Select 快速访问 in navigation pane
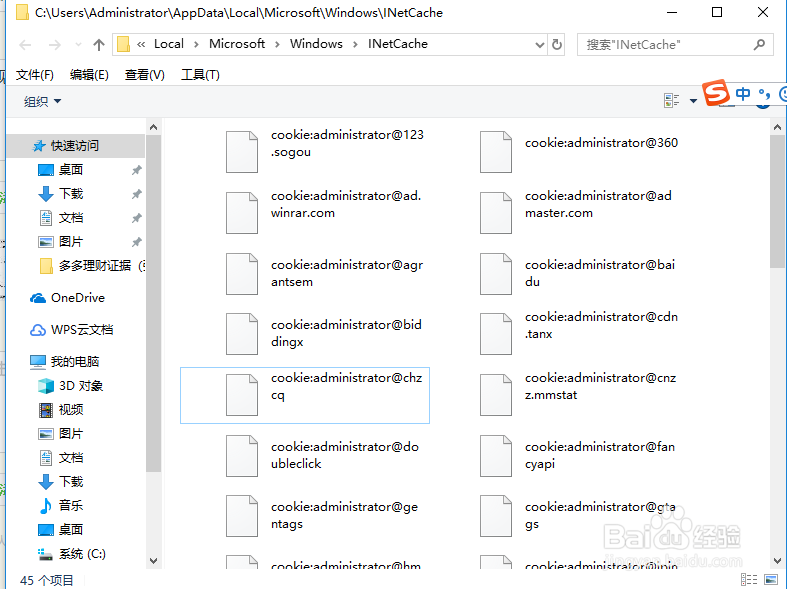 coord(75,146)
